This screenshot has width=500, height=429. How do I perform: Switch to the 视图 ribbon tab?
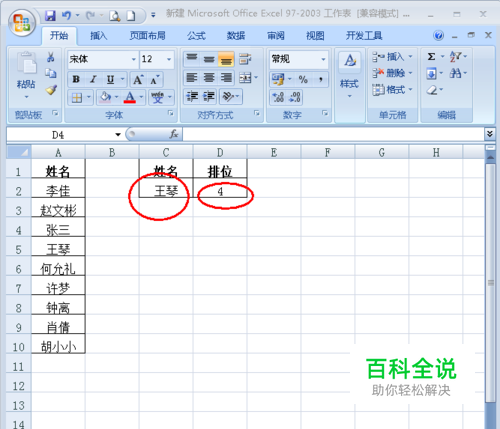(315, 36)
